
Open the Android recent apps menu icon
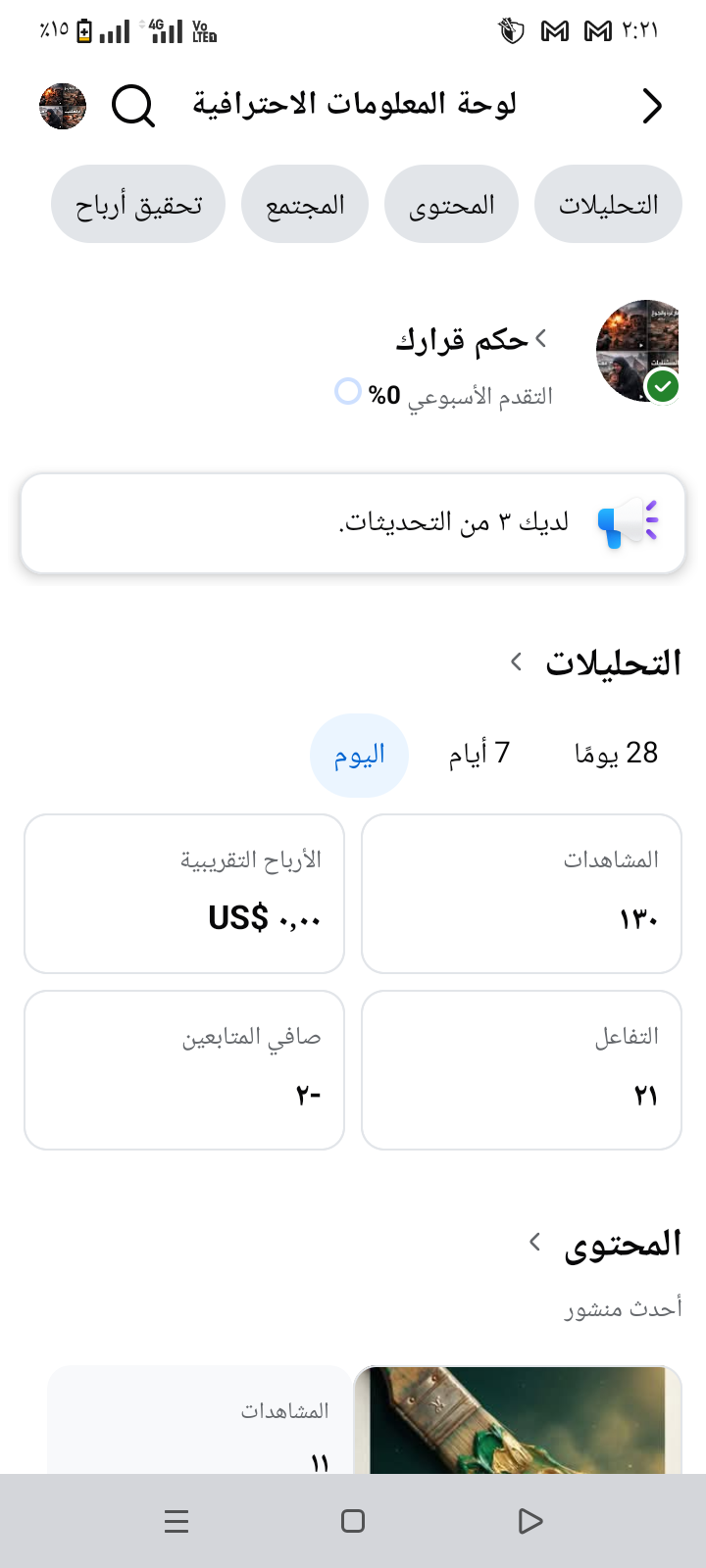pos(176,1521)
